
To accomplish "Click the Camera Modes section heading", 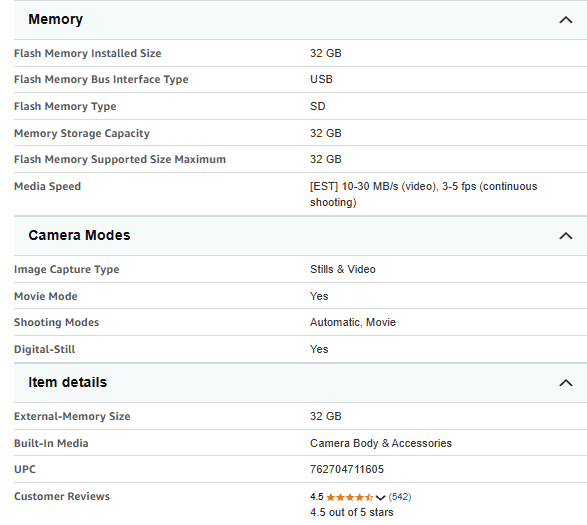I will (79, 235).
